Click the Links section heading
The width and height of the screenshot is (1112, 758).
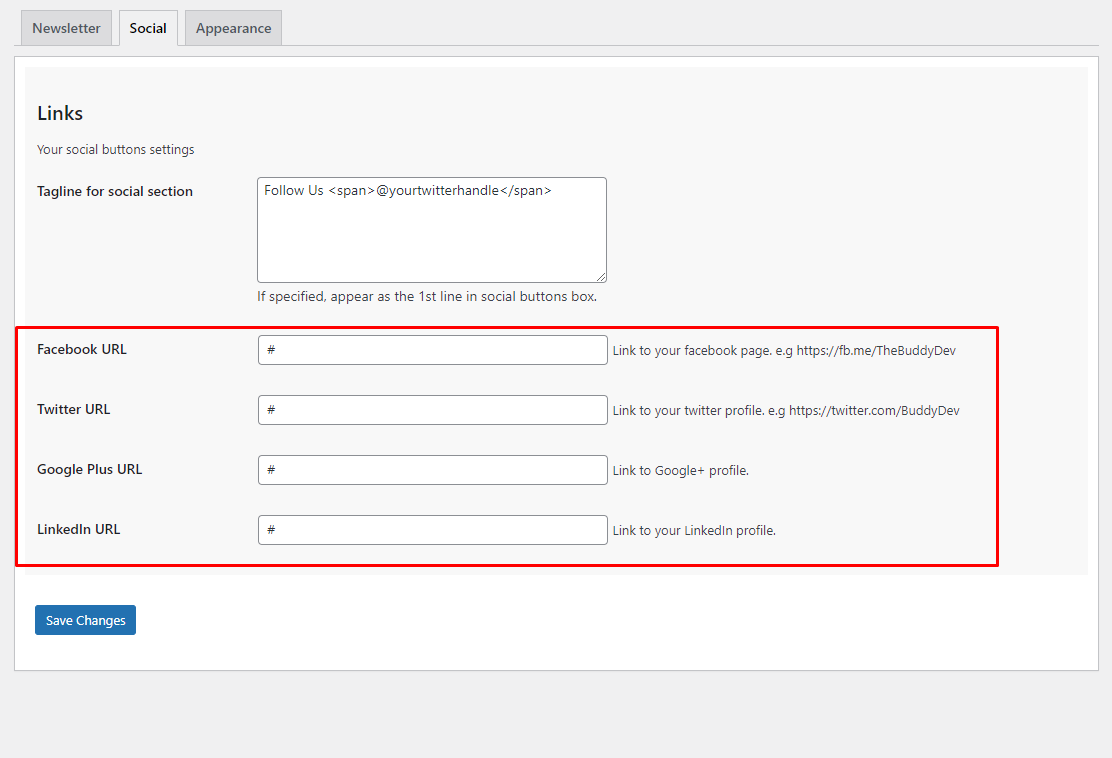[x=60, y=113]
